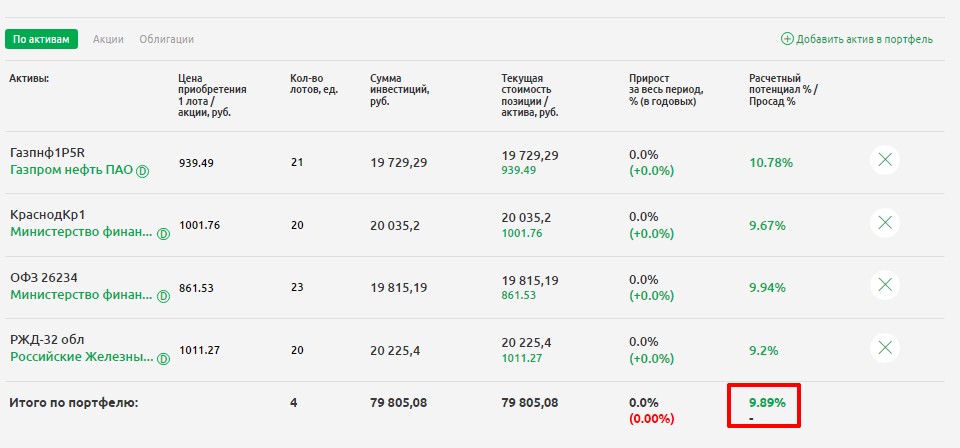This screenshot has height=448, width=960.
Task: Open Министерство финан link under КраснодКр1
Action: pos(81,232)
